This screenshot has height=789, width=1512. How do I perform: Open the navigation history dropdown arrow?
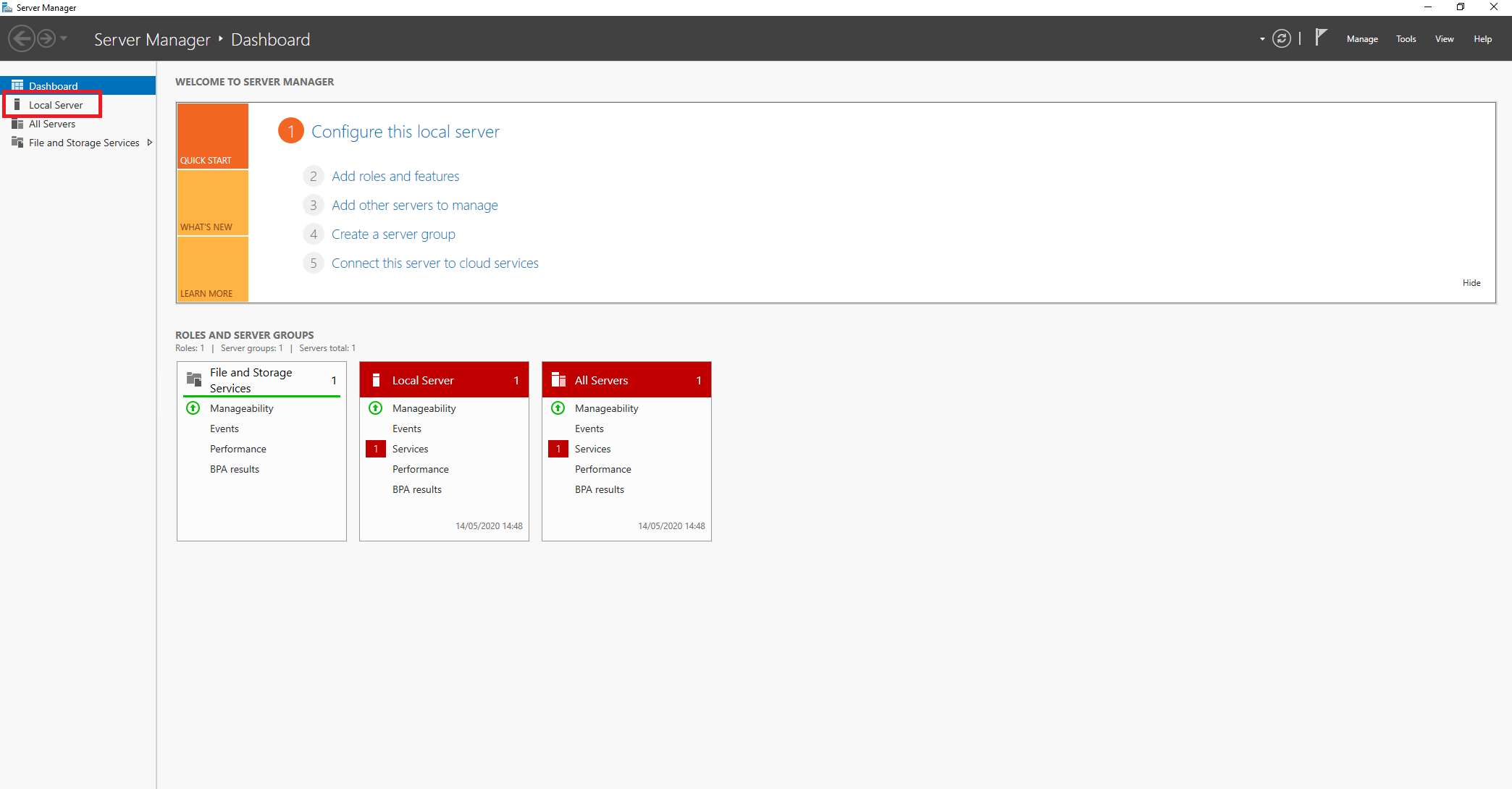64,38
